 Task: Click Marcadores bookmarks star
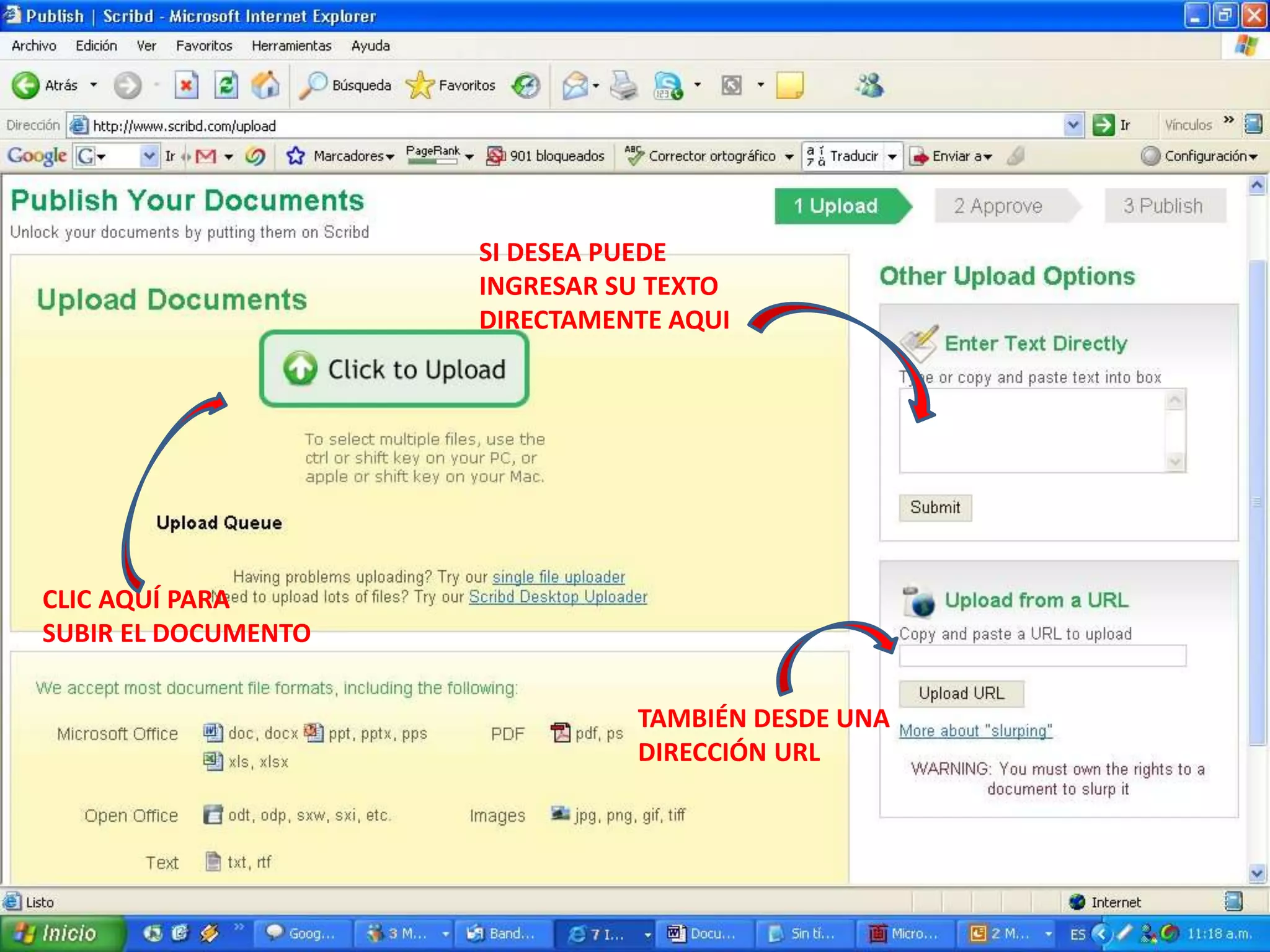click(340, 156)
